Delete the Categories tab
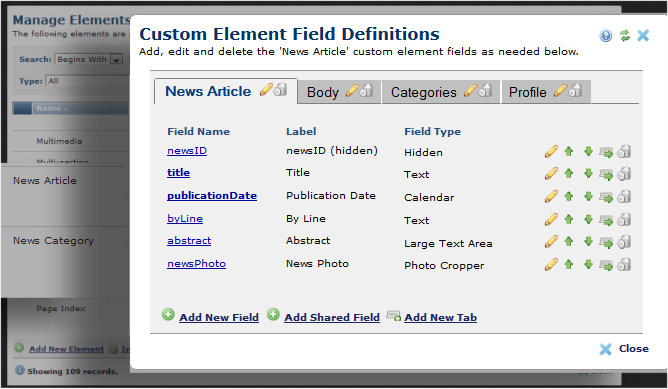Image resolution: width=668 pixels, height=389 pixels. (x=485, y=90)
